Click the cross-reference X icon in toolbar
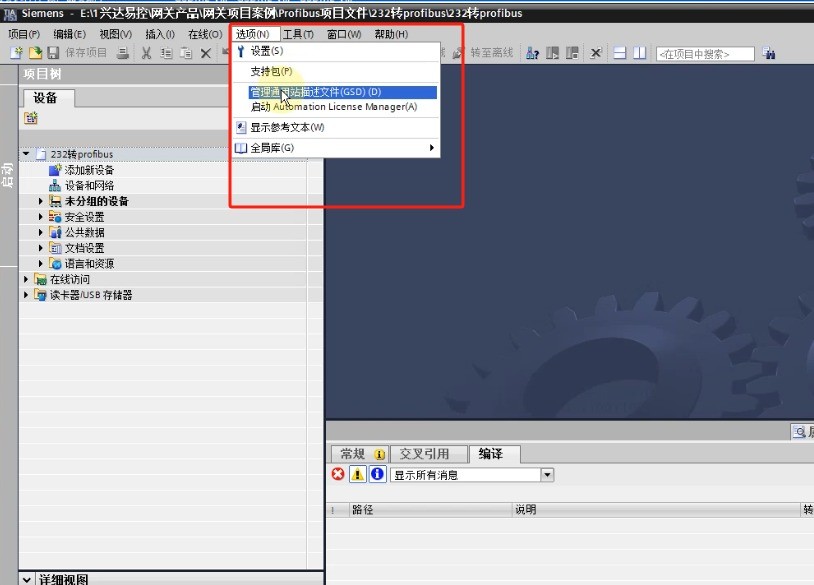Screen dimensions: 814x585 (596, 52)
